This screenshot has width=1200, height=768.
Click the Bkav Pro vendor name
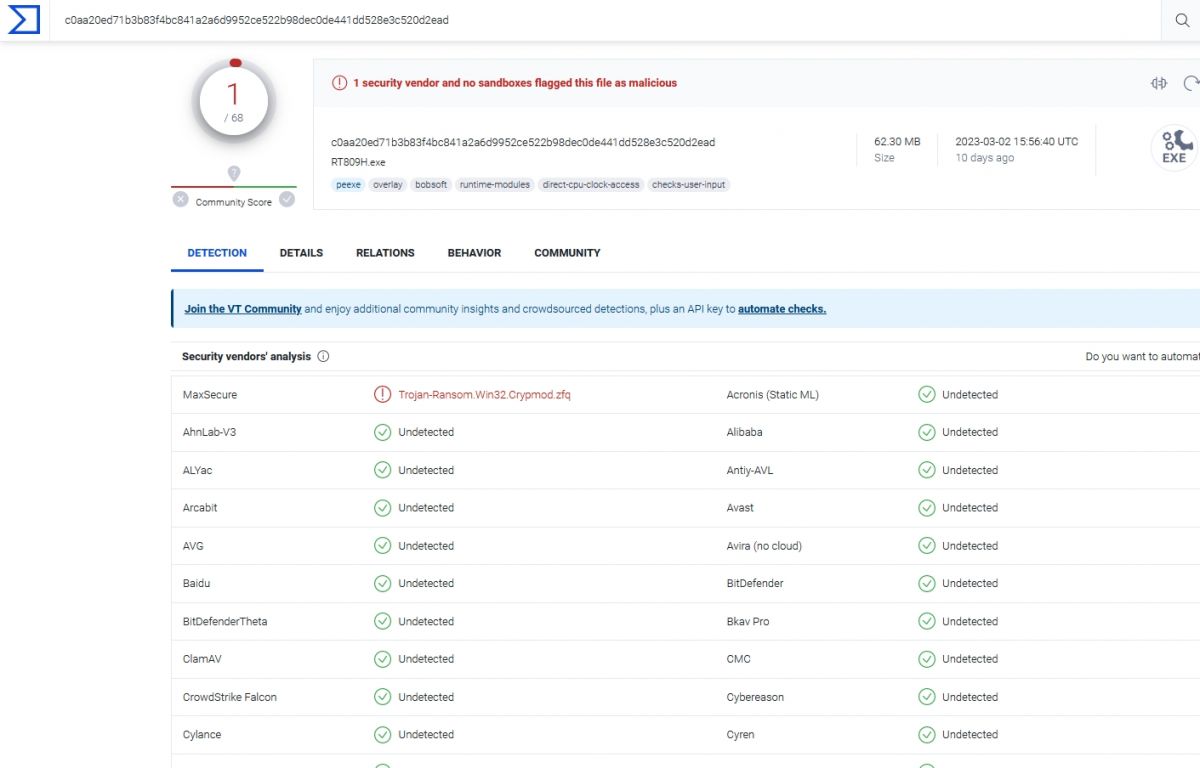point(748,621)
